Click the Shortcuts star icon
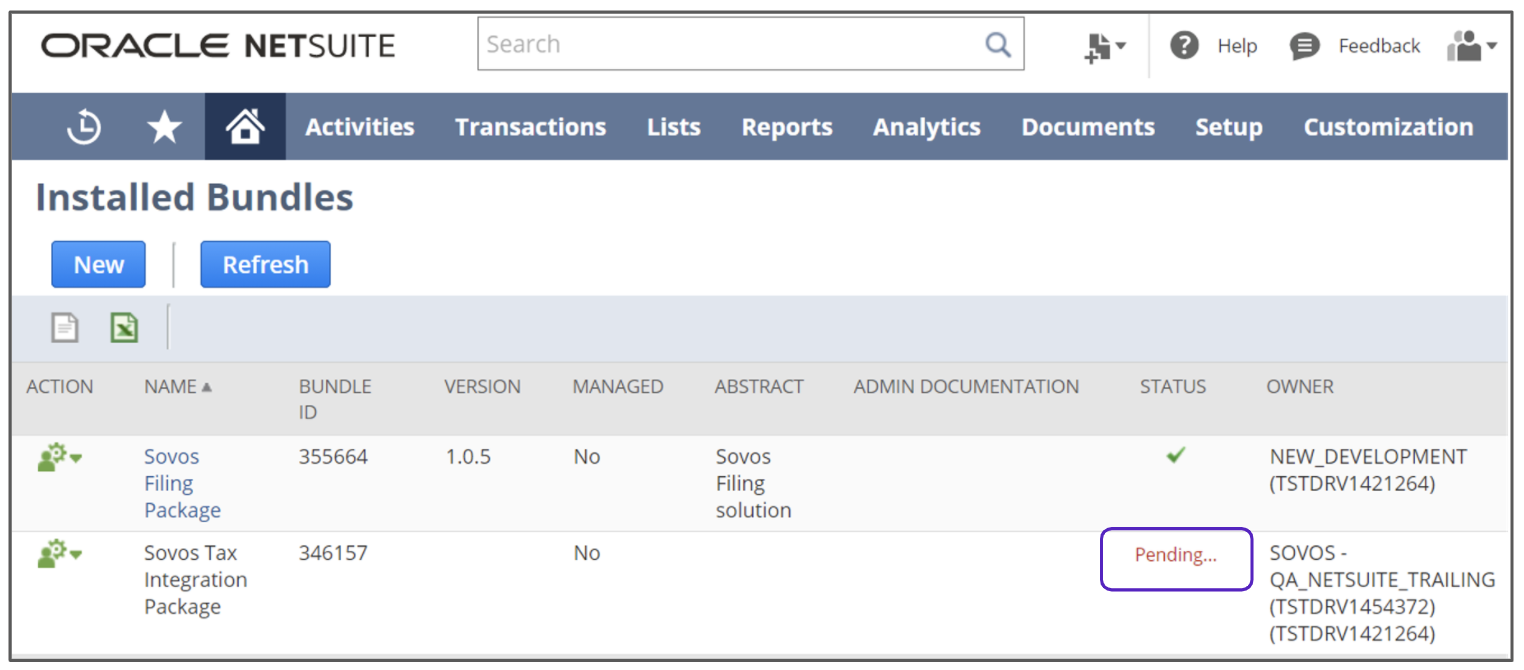1524x670 pixels. [164, 127]
